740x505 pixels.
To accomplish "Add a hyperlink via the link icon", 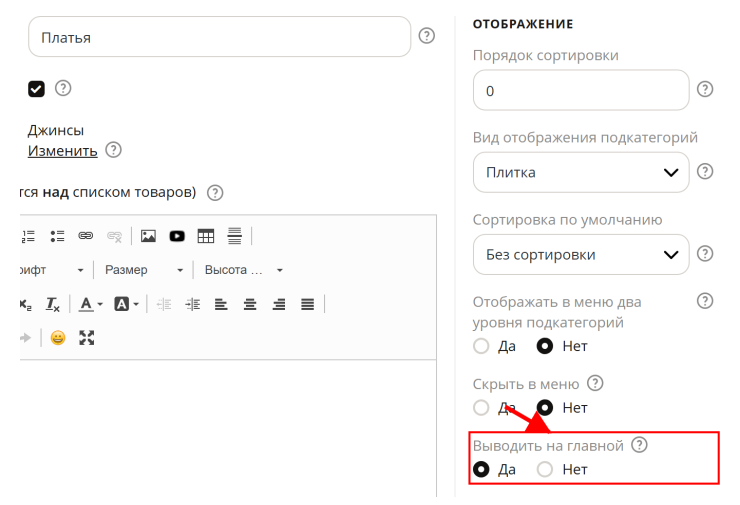I will [x=85, y=236].
